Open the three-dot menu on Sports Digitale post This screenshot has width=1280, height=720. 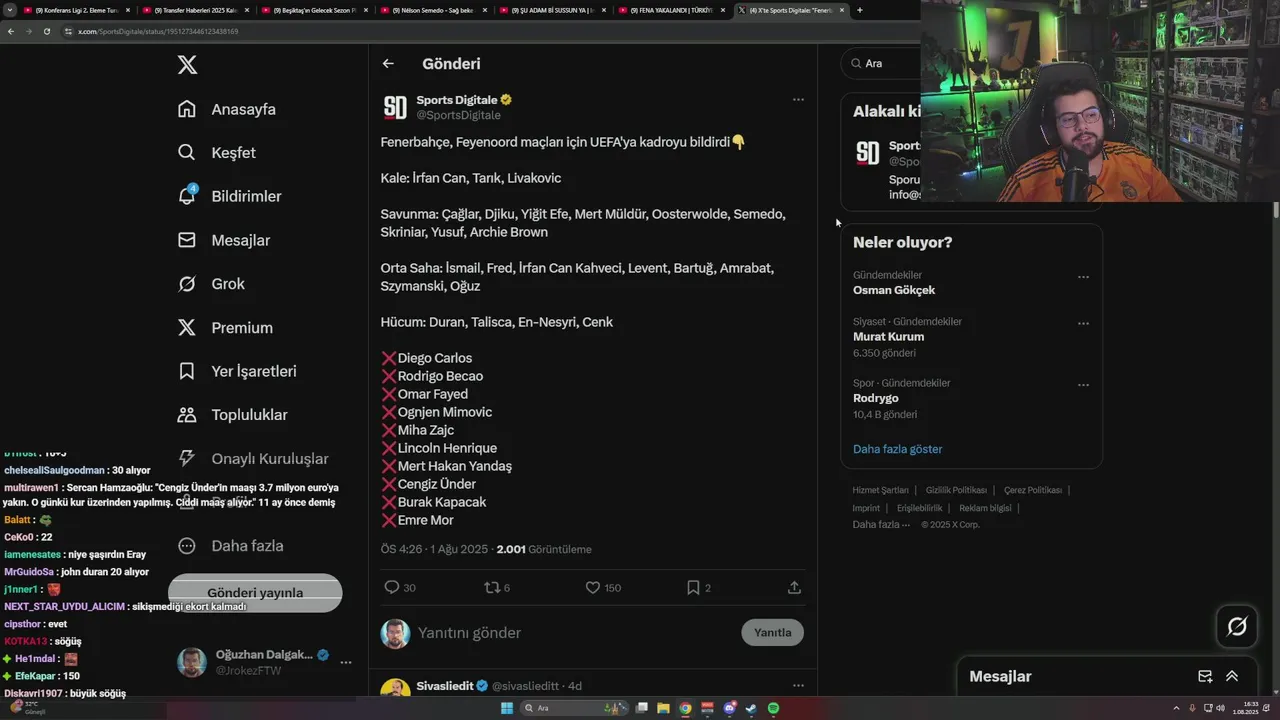(798, 100)
